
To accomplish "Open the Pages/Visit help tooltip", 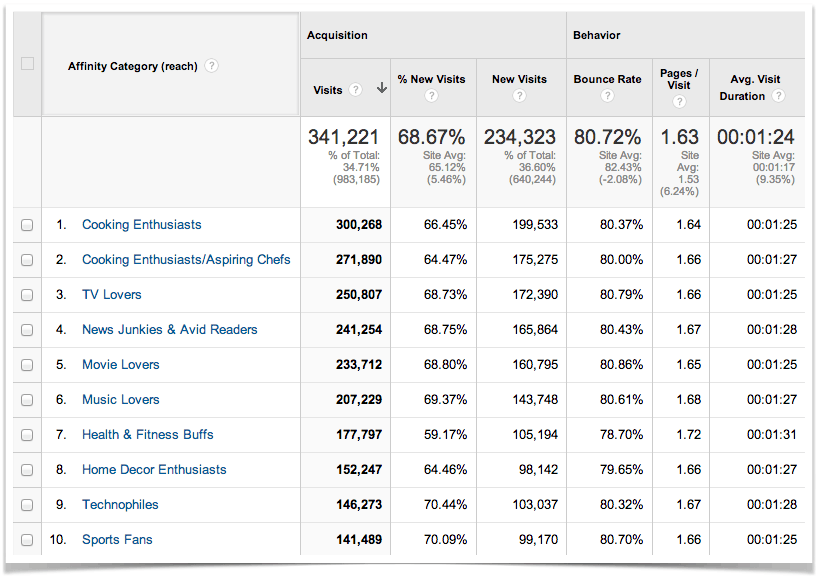I will click(678, 99).
